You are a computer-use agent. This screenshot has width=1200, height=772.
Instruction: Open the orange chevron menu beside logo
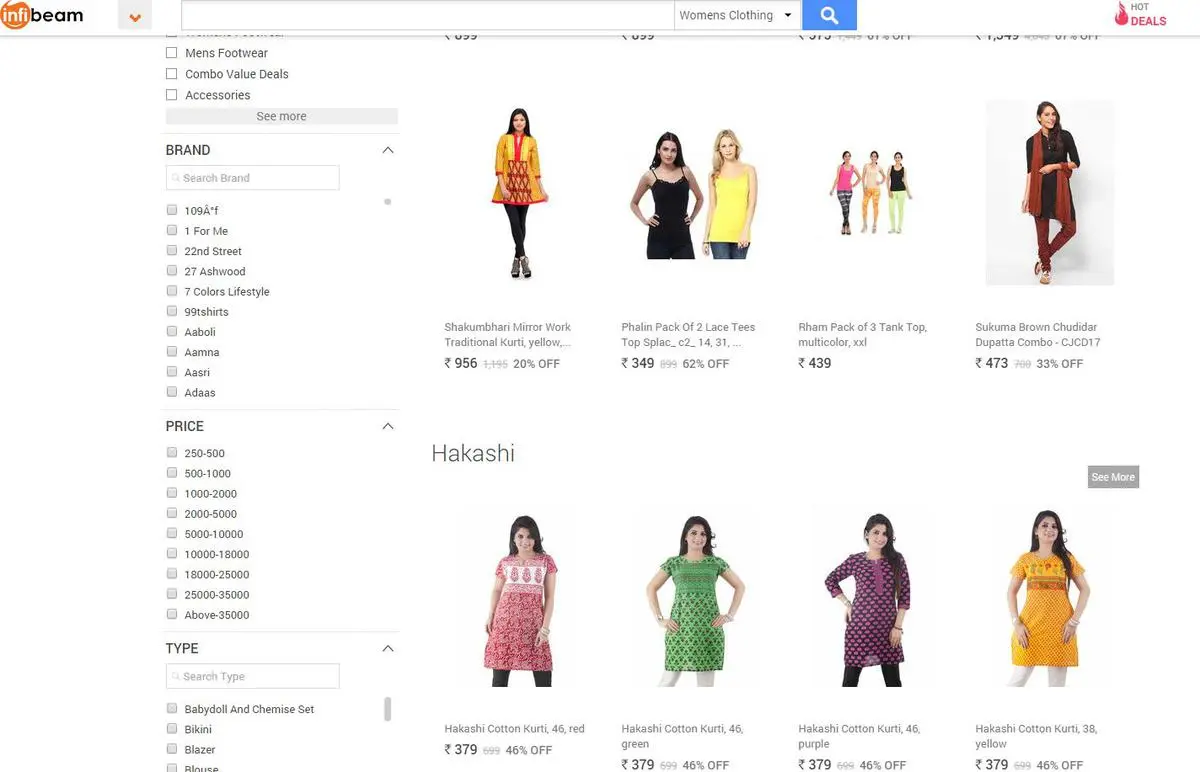pyautogui.click(x=135, y=16)
